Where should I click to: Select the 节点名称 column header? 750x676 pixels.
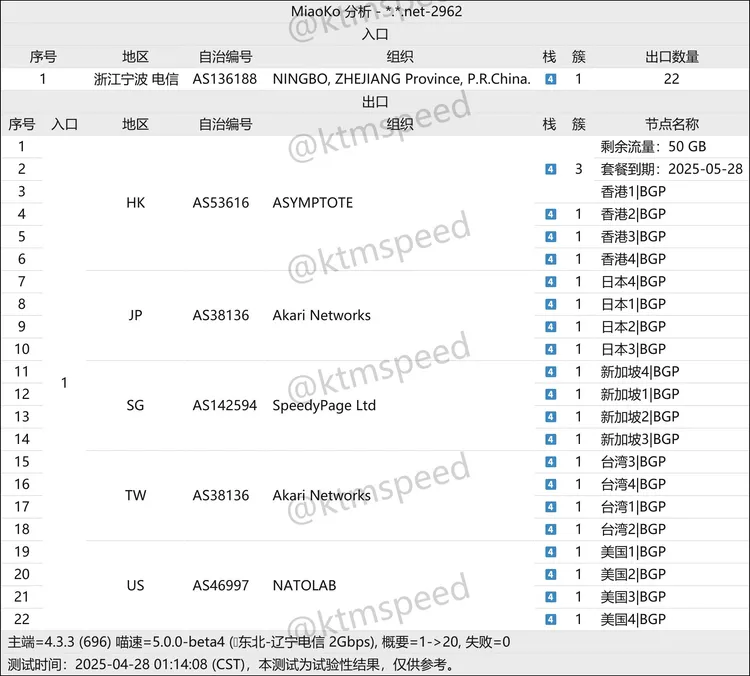(x=671, y=124)
